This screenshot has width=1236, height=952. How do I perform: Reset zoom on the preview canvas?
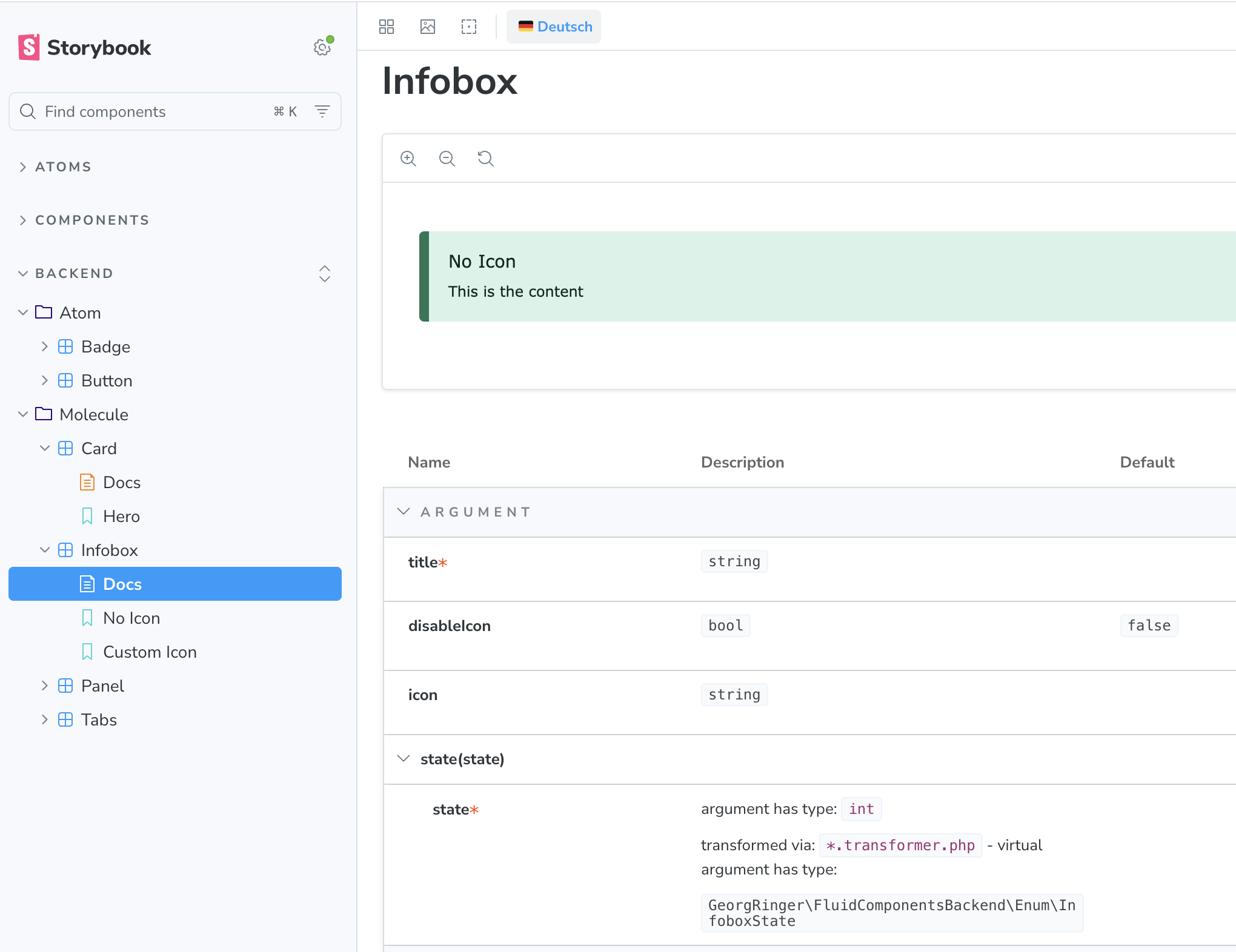tap(486, 159)
